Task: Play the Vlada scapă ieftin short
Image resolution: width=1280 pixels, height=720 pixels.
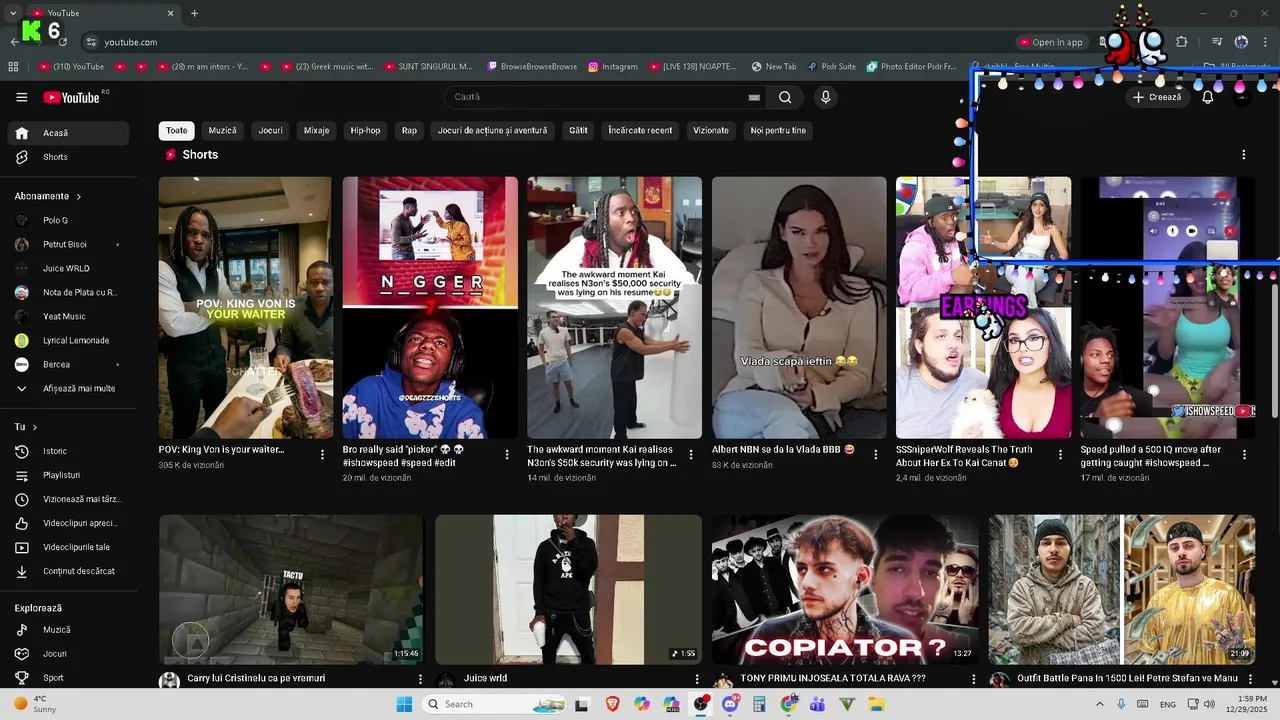Action: click(x=799, y=308)
